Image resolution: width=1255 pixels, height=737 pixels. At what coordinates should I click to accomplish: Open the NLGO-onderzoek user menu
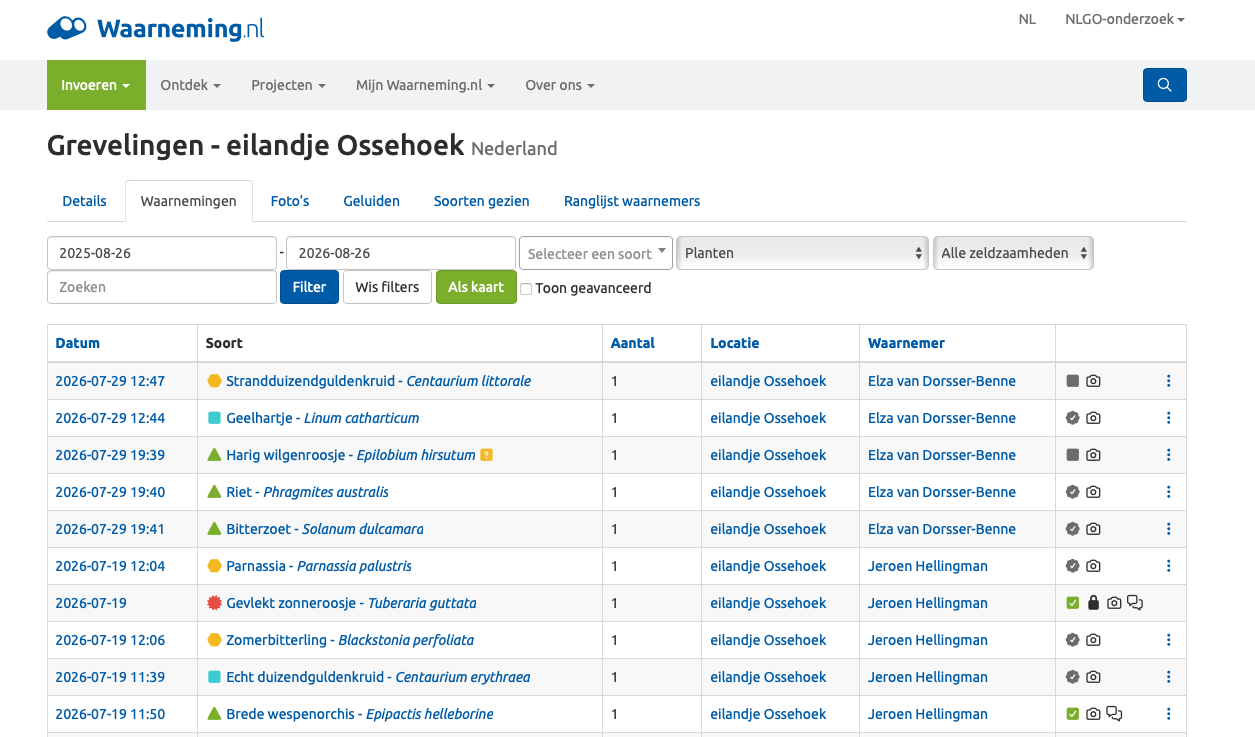[1125, 19]
